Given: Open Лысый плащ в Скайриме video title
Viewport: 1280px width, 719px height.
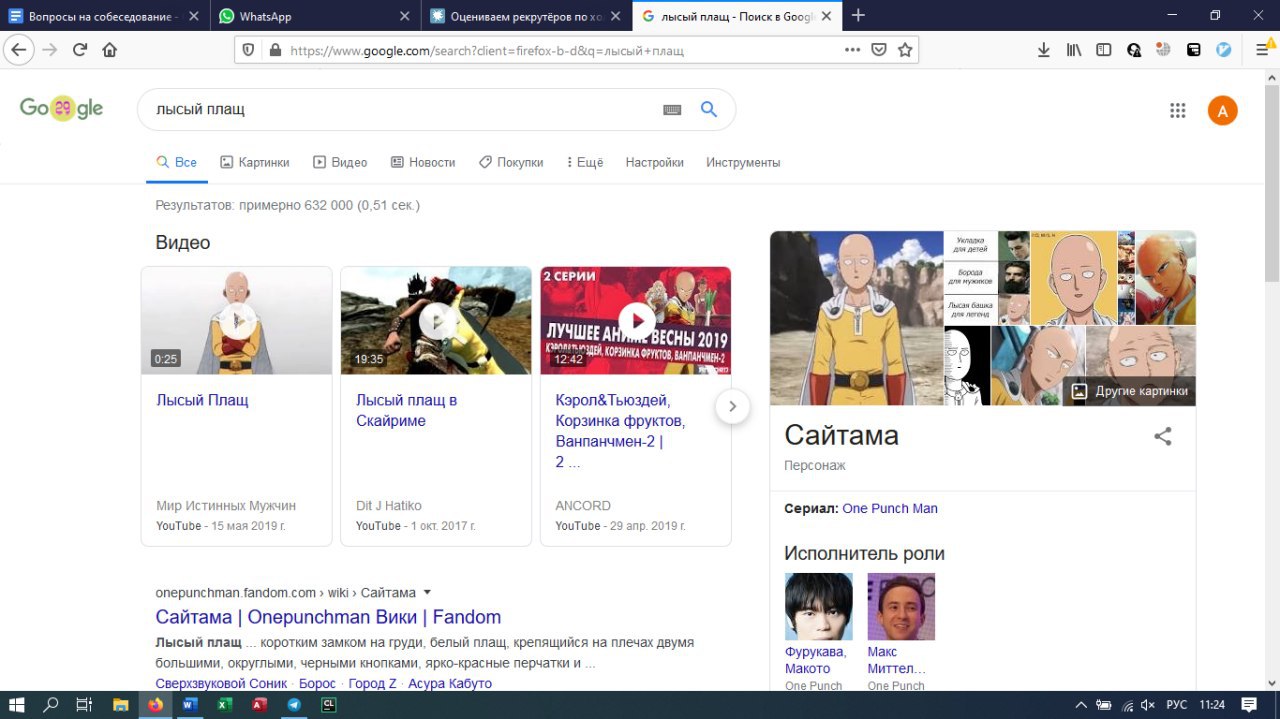Looking at the screenshot, I should [x=406, y=410].
